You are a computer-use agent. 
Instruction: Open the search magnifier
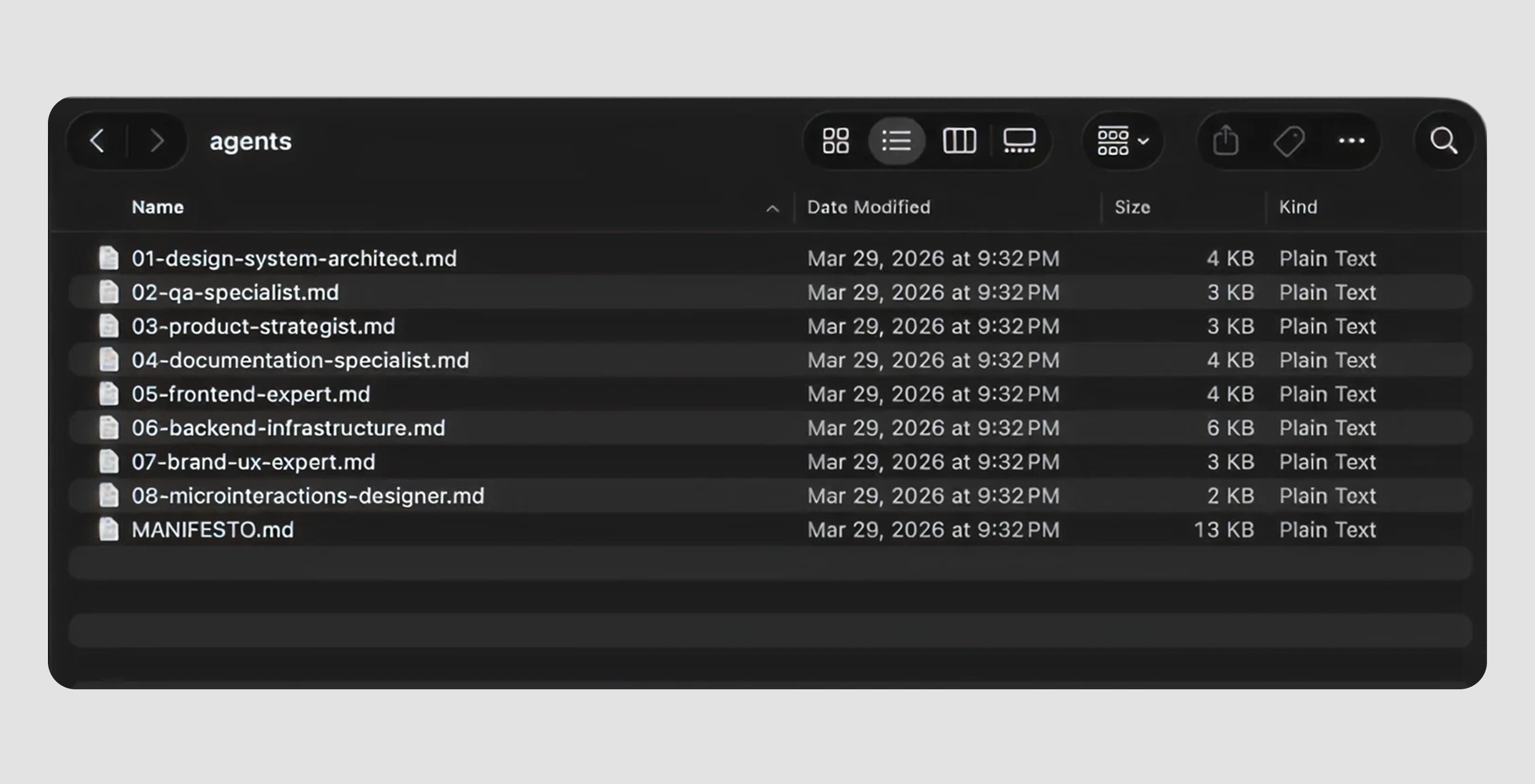coord(1443,141)
